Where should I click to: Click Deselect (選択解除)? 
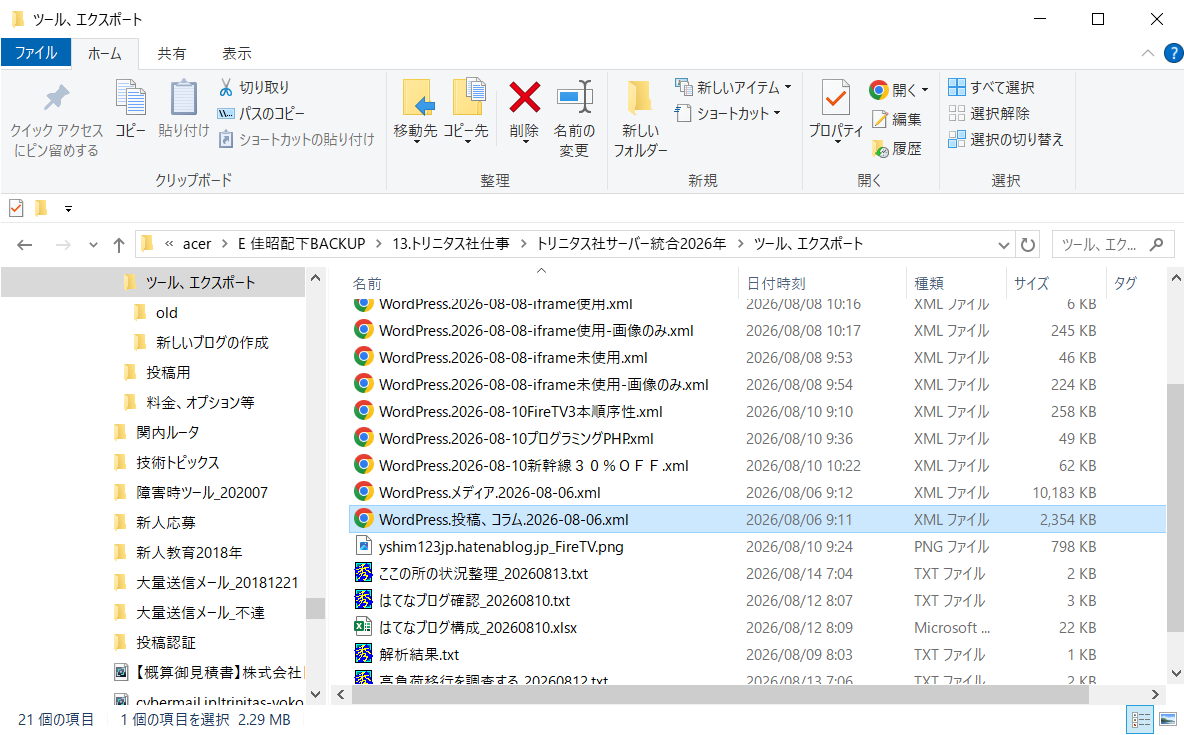tap(988, 113)
